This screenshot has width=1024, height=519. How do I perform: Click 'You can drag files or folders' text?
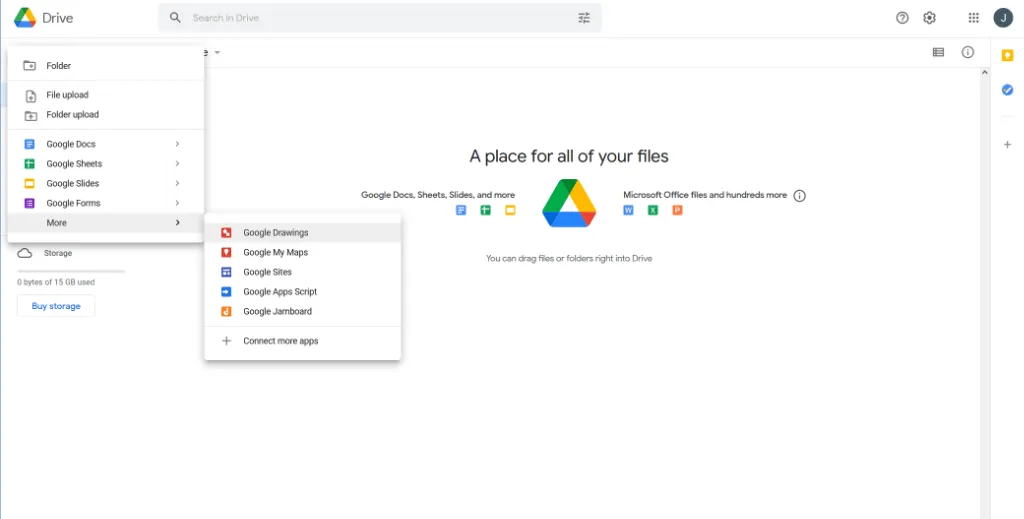[569, 259]
